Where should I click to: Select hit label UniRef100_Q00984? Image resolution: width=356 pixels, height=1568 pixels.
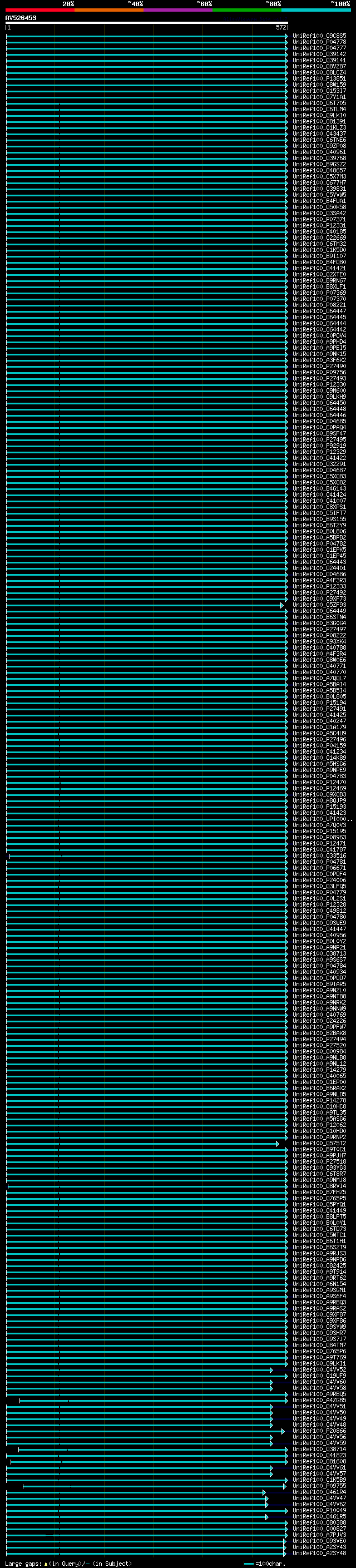[319, 1051]
